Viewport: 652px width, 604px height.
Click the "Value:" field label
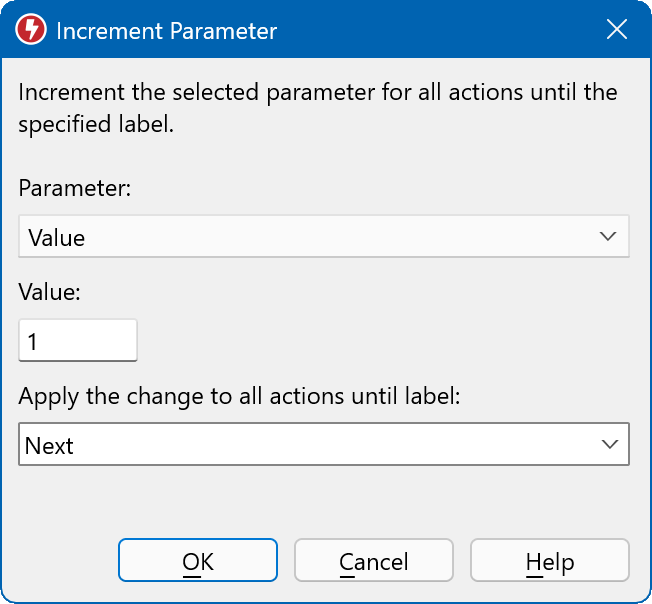(x=49, y=291)
